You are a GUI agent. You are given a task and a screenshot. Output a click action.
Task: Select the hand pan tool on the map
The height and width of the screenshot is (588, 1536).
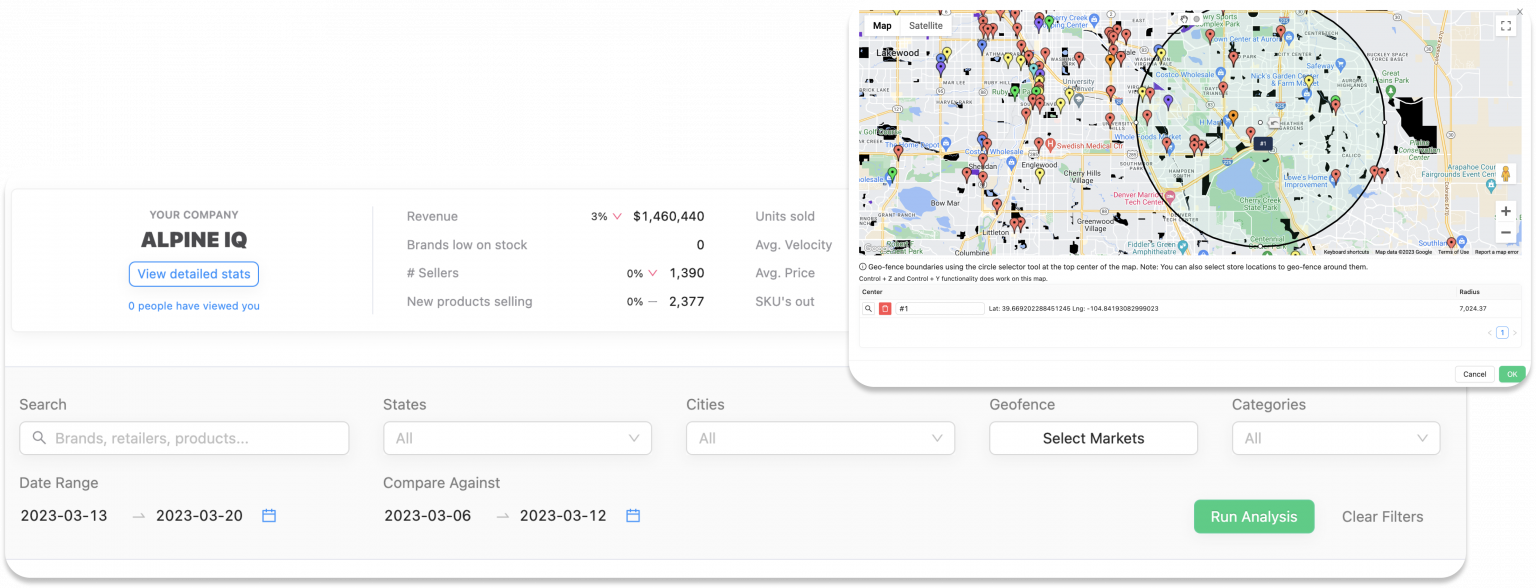(x=1185, y=18)
